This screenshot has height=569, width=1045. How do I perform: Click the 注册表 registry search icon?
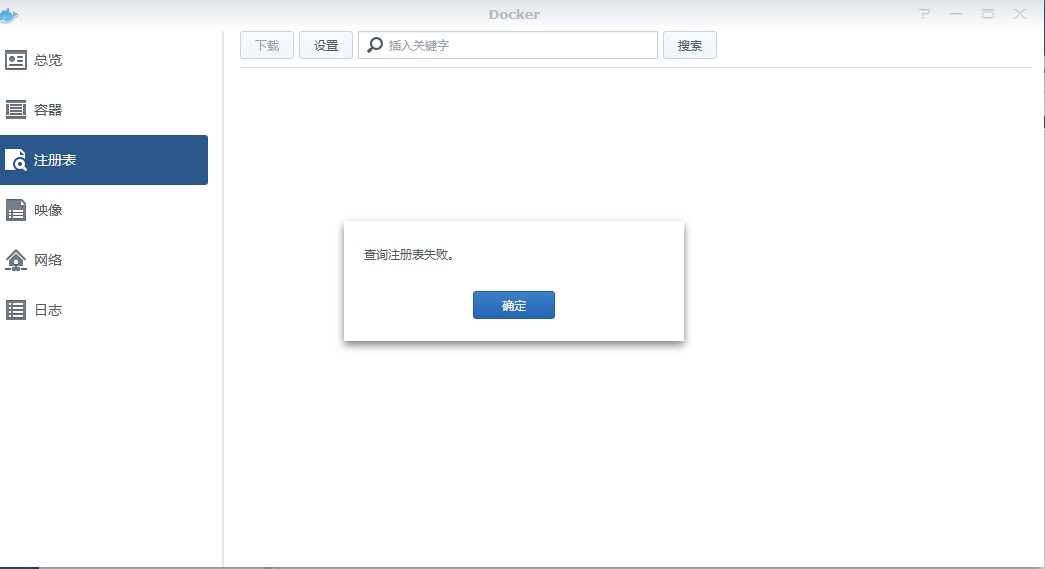(16, 160)
